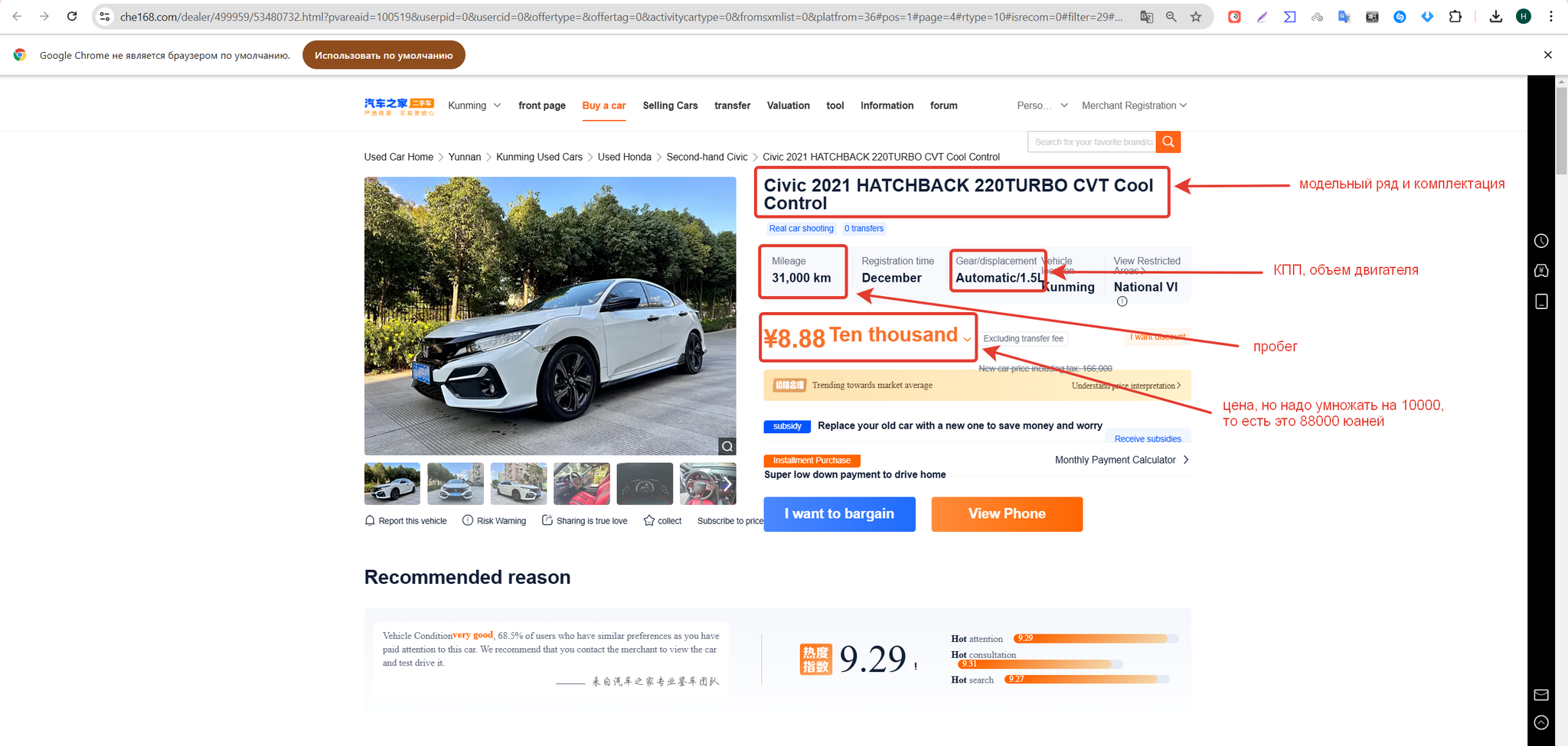Click the Receive subsidies link

click(x=1148, y=439)
